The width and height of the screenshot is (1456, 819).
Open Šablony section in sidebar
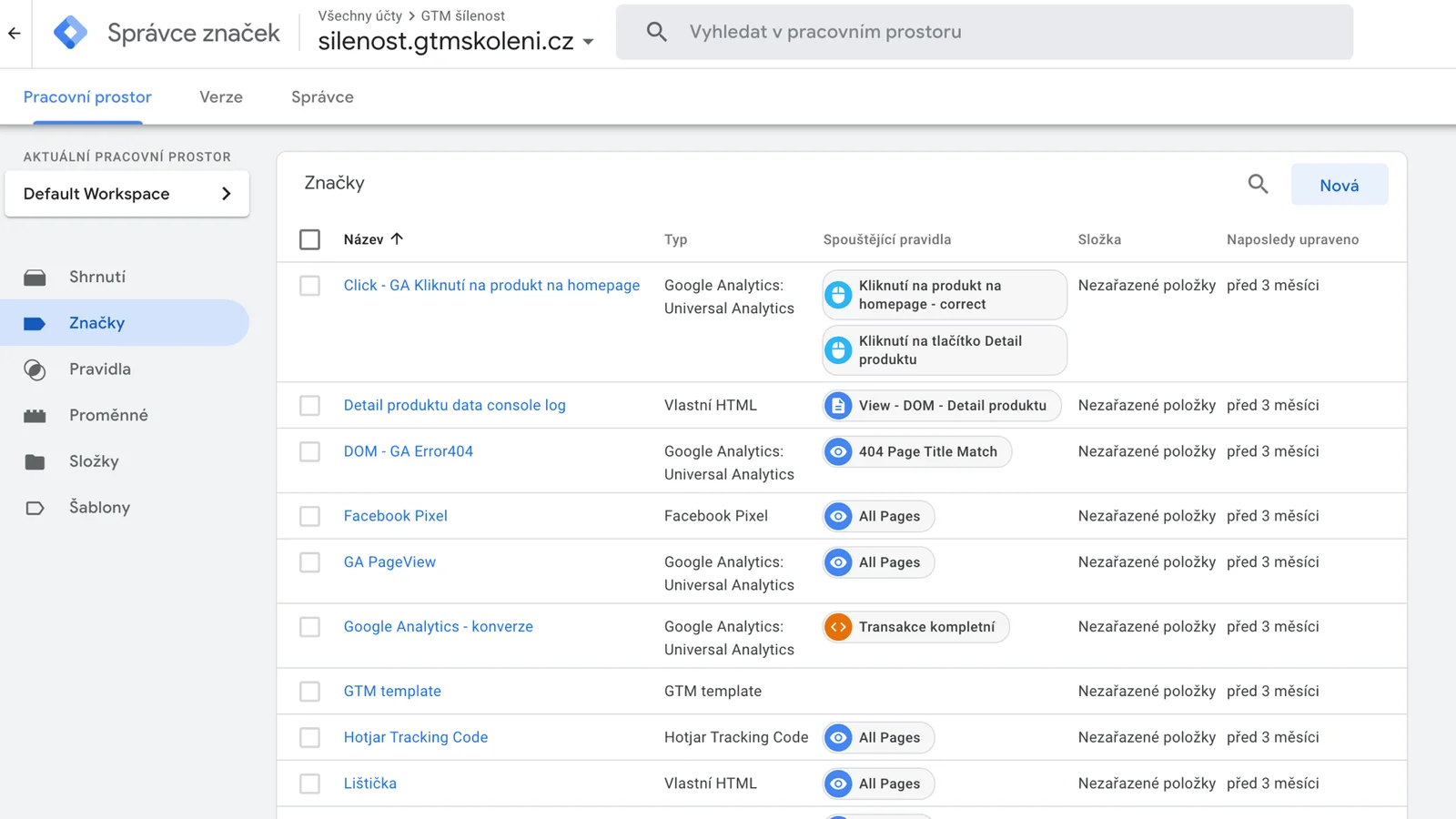(99, 508)
